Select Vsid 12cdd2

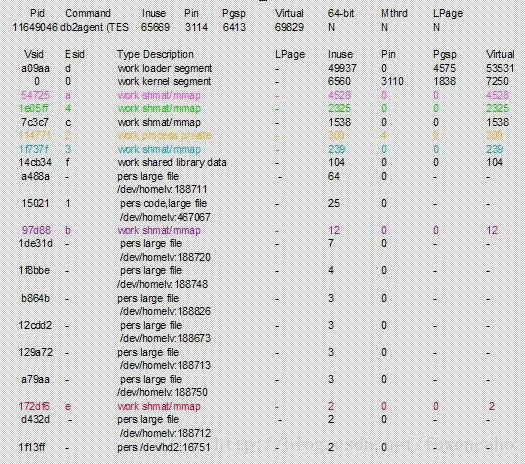tap(35, 325)
